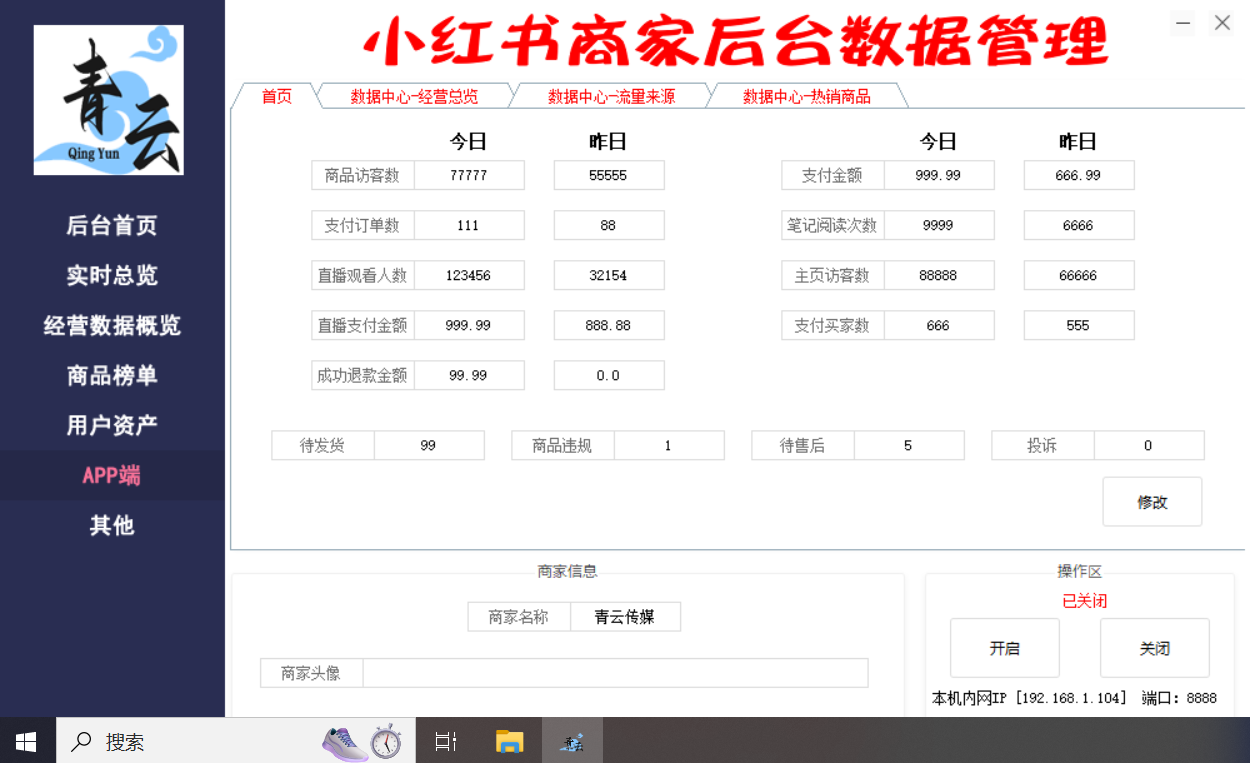
Task: Edit yesterday's 成功退款金额 field 0.0
Action: tap(609, 375)
